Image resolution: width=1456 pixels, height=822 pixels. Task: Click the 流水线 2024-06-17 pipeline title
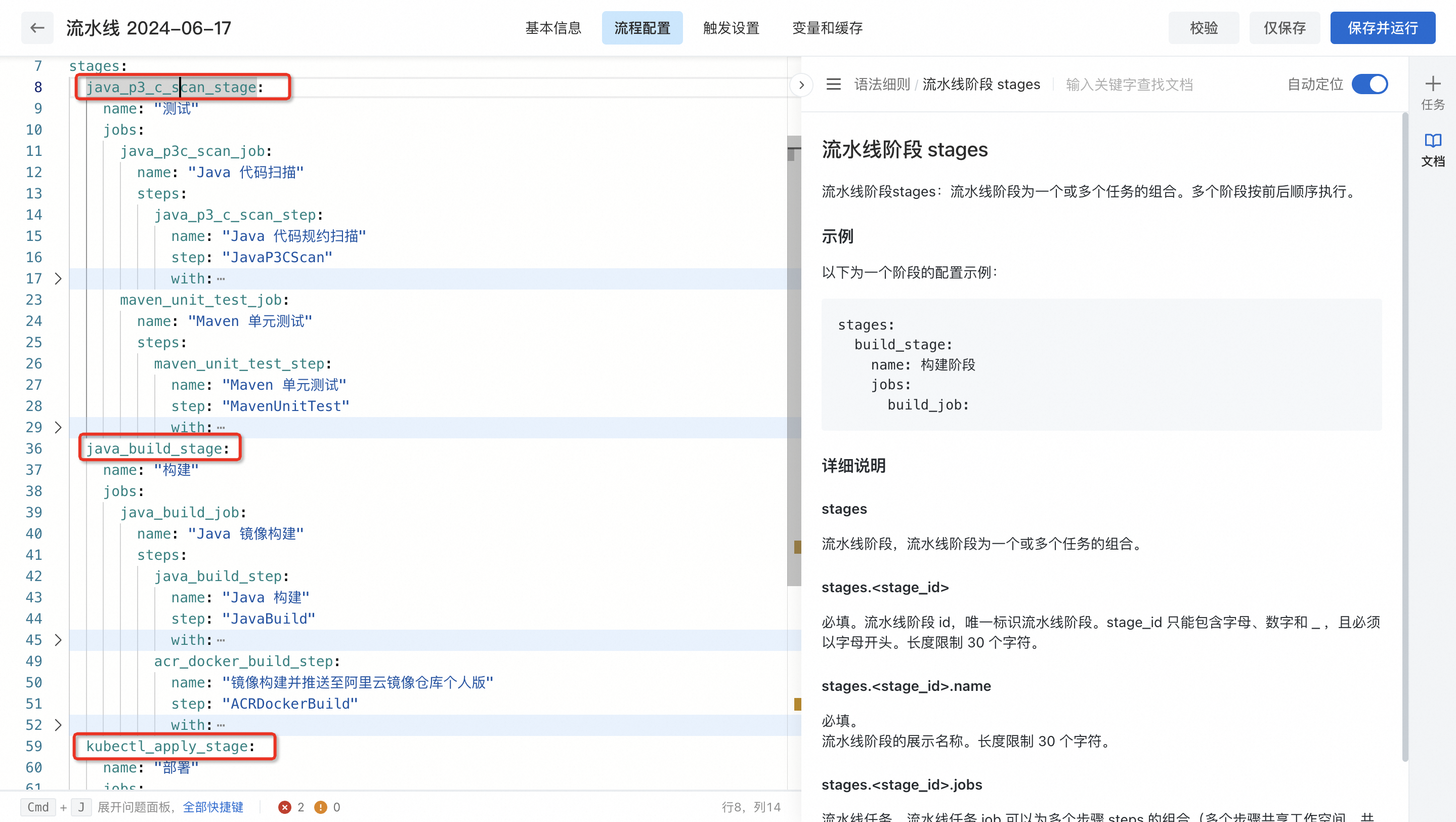tap(149, 28)
